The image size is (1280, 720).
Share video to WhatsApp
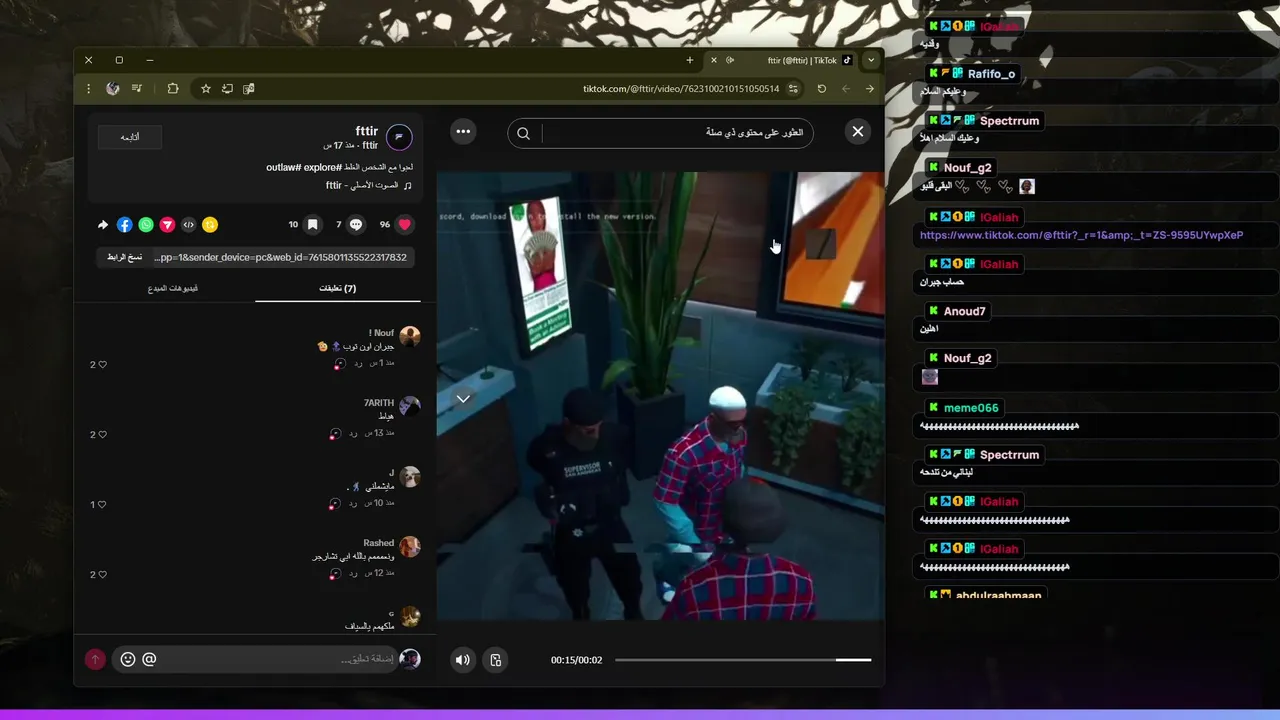[x=146, y=225]
